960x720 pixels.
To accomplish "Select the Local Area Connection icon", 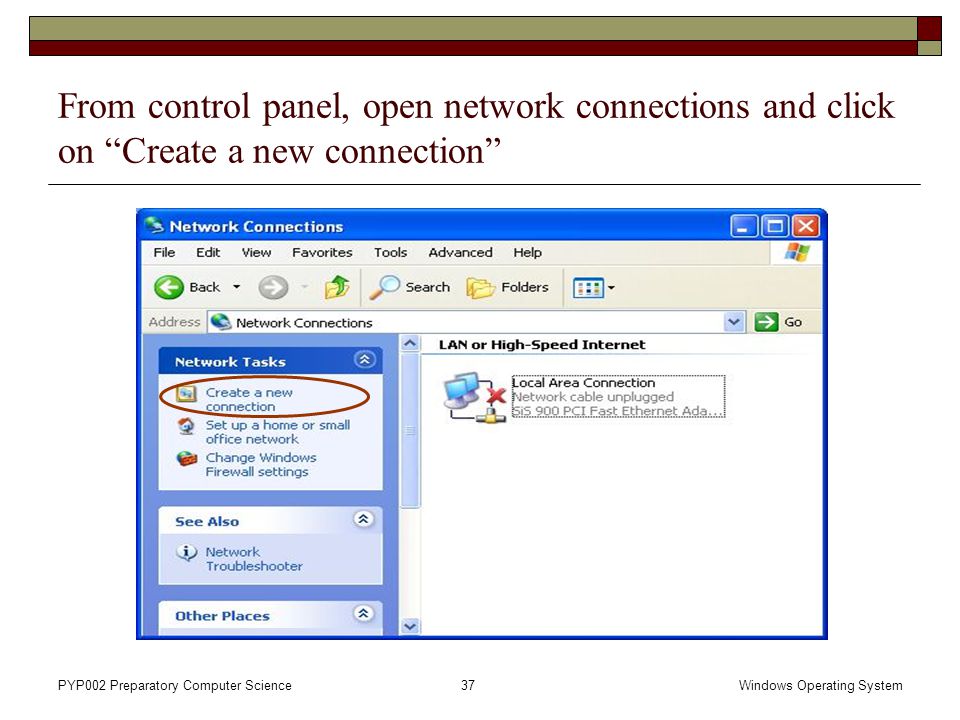I will [475, 397].
